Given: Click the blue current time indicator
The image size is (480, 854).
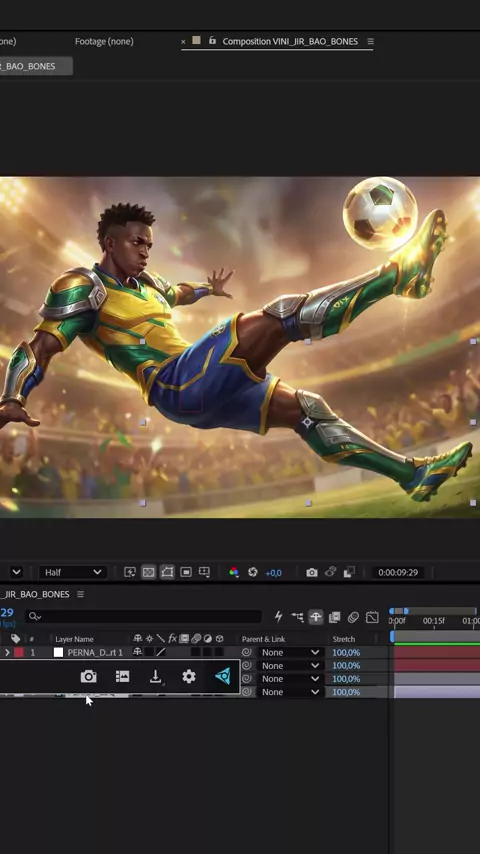Looking at the screenshot, I should click(x=392, y=636).
